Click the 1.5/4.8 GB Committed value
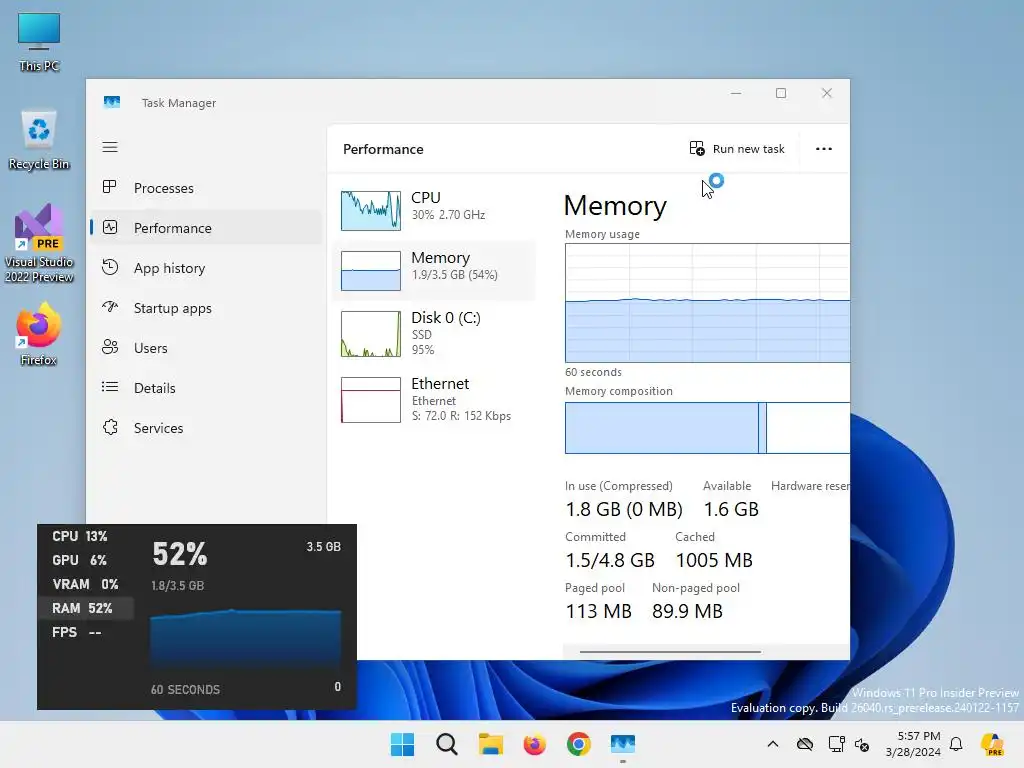Viewport: 1024px width, 768px height. [610, 560]
